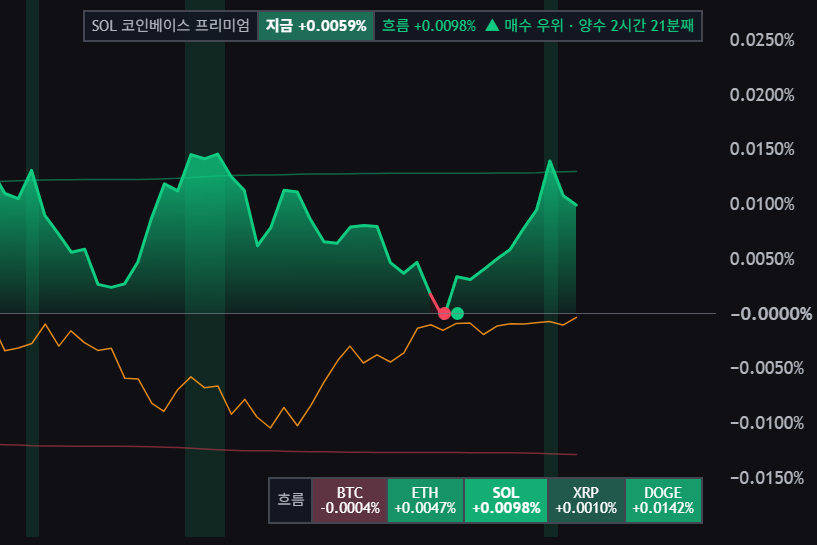The height and width of the screenshot is (545, 817).
Task: Click the −0.0100% axis label
Action: coord(767,423)
